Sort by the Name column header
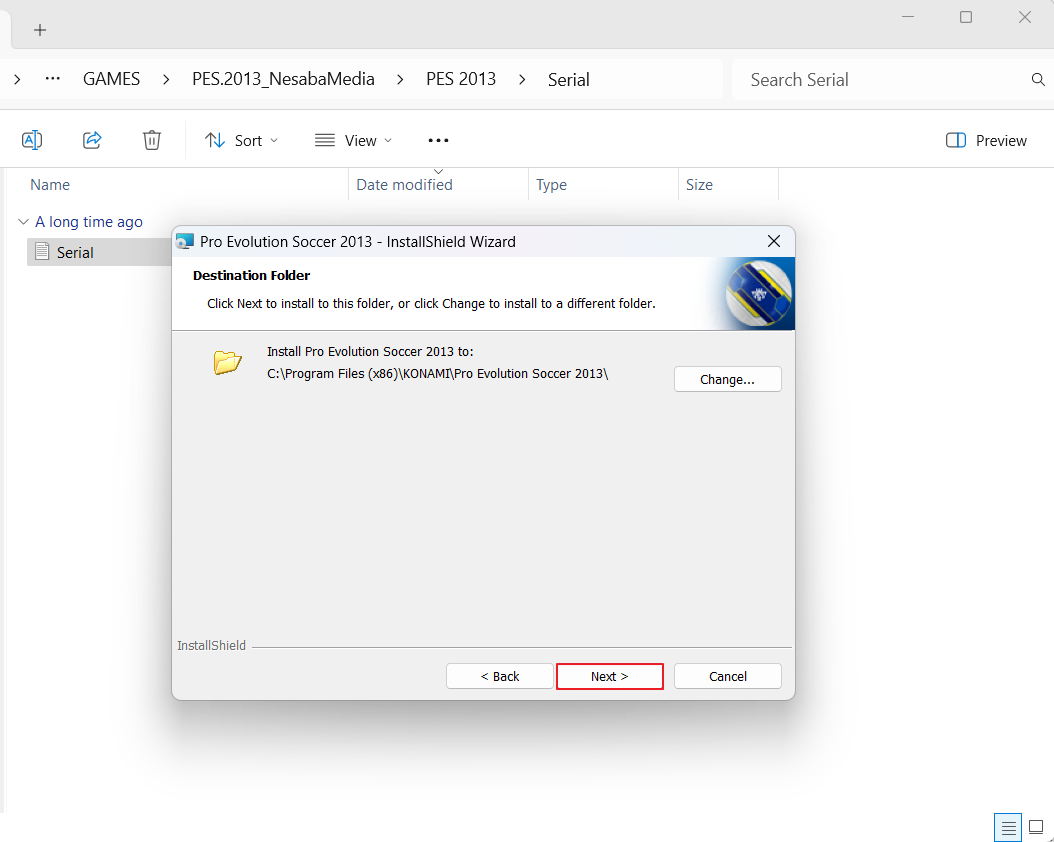 pos(50,185)
